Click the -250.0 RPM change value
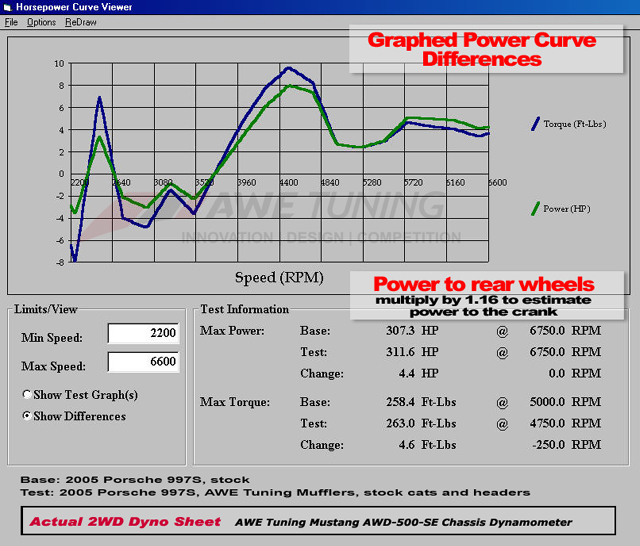 (567, 445)
